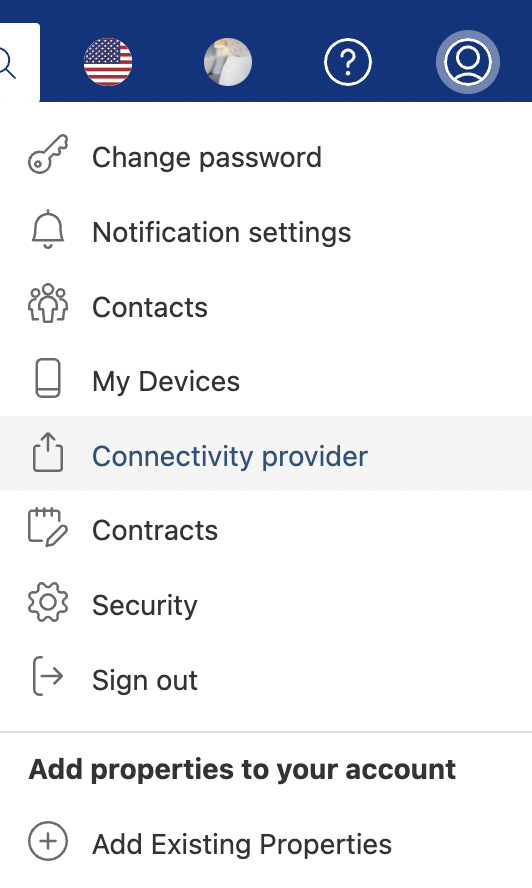
Task: Click the bell notification icon
Action: click(48, 229)
